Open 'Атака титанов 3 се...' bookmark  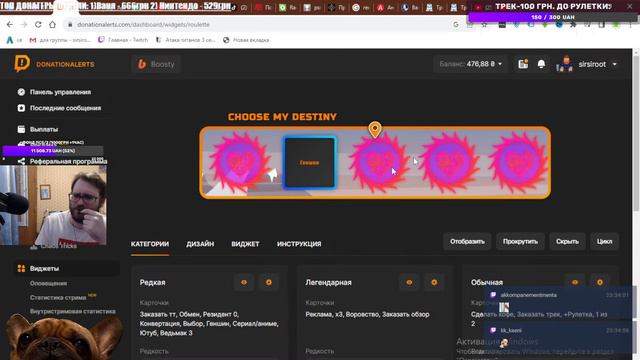click(185, 40)
